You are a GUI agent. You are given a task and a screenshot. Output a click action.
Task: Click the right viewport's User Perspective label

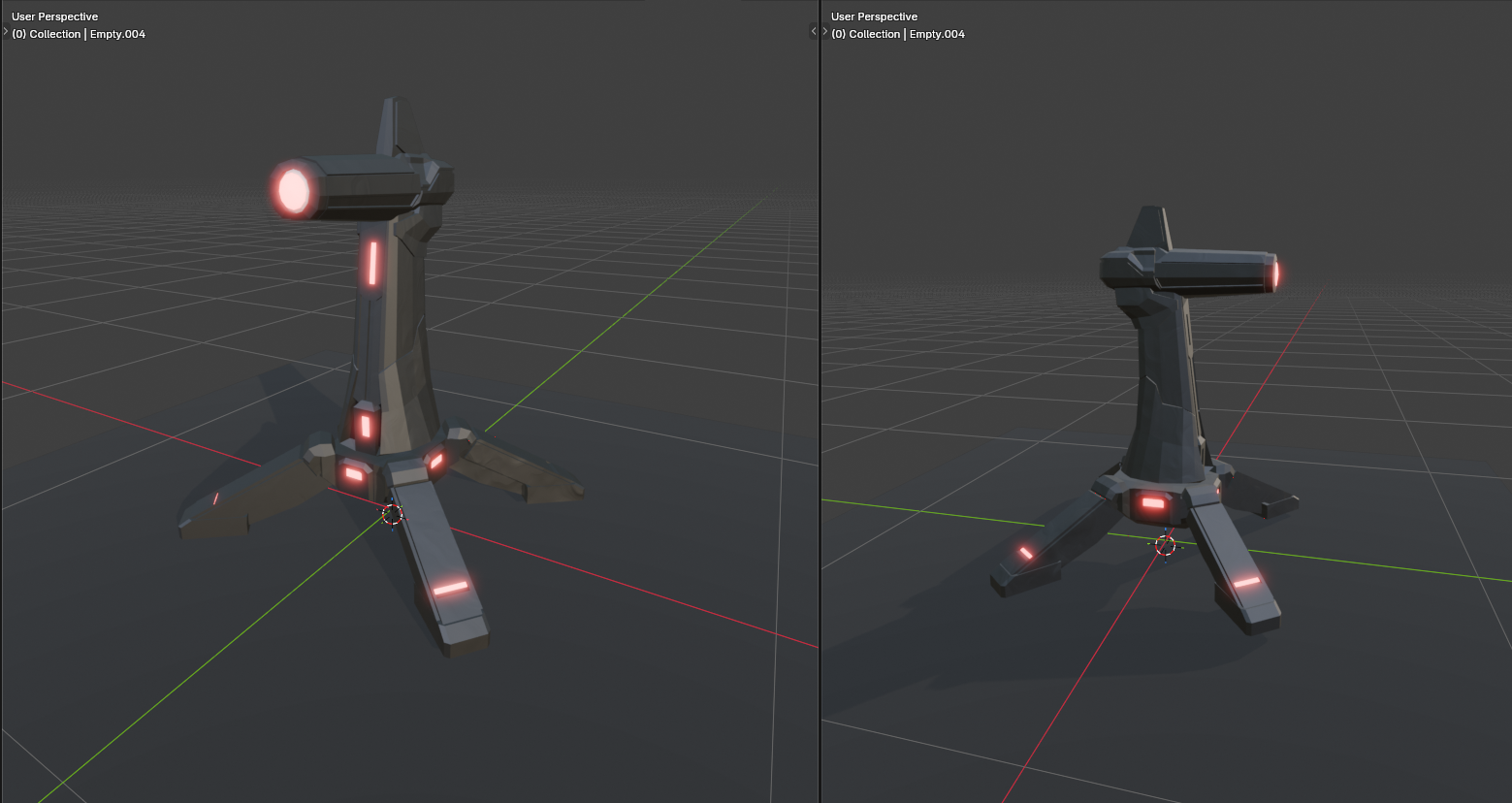[x=874, y=16]
